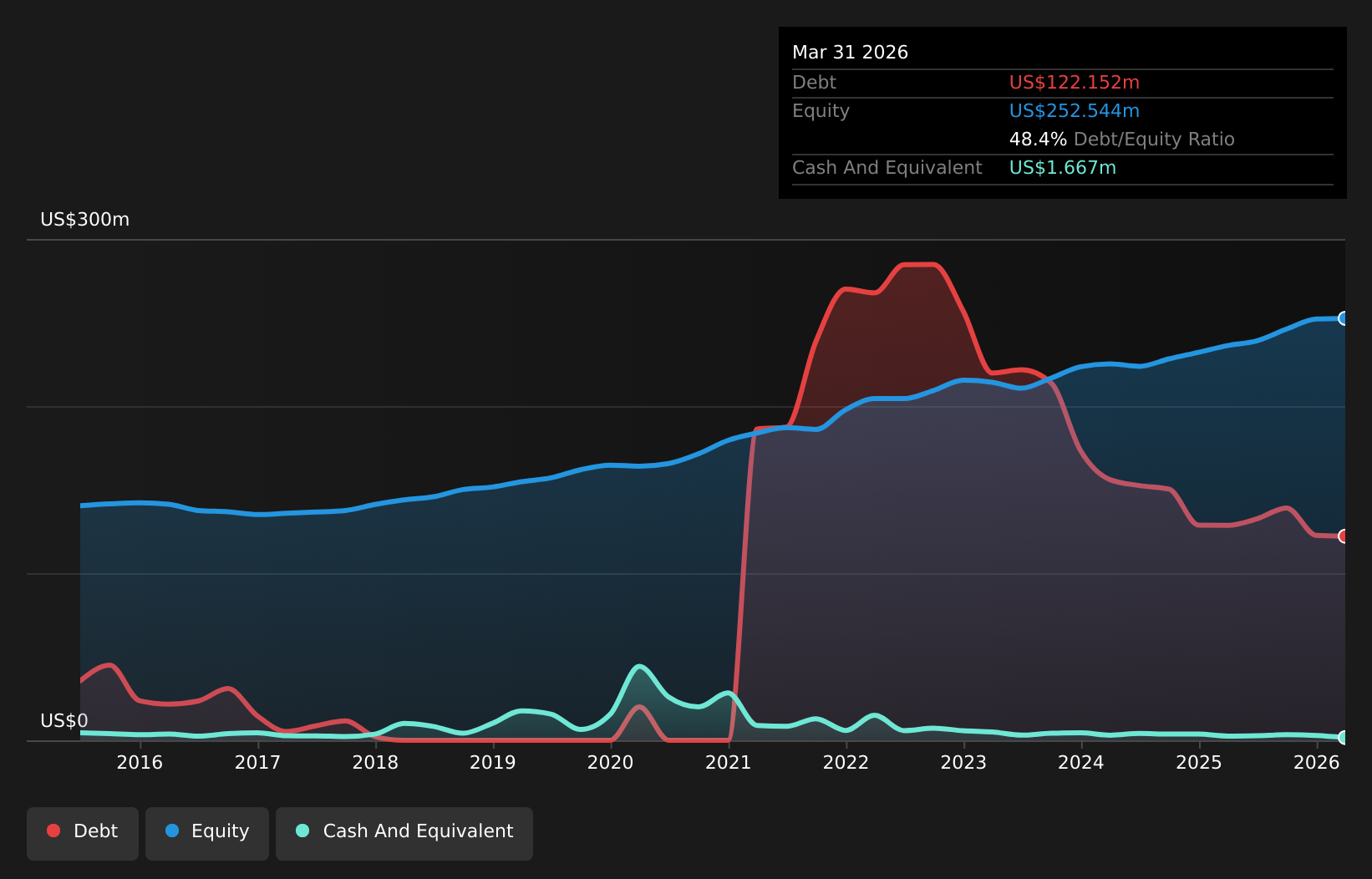Click the Debt endpoint marker at 2026
Viewport: 1372px width, 879px height.
point(1344,536)
